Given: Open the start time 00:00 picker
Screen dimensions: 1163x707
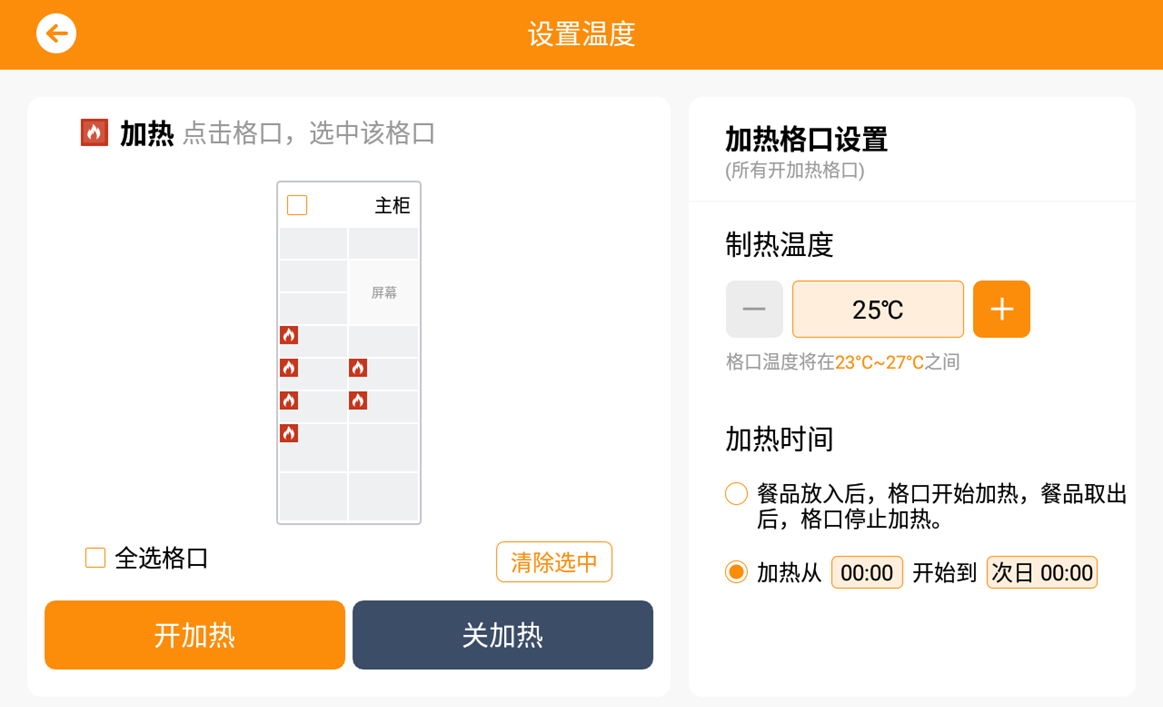Looking at the screenshot, I should click(x=867, y=572).
